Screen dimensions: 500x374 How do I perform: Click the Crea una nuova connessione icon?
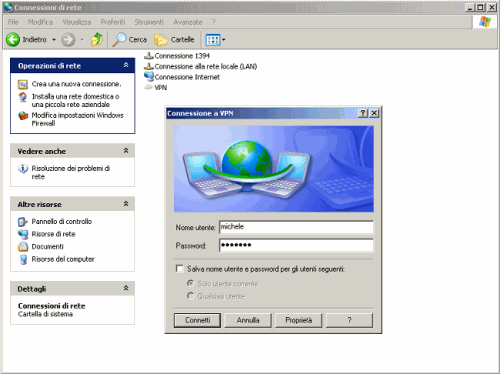point(23,84)
